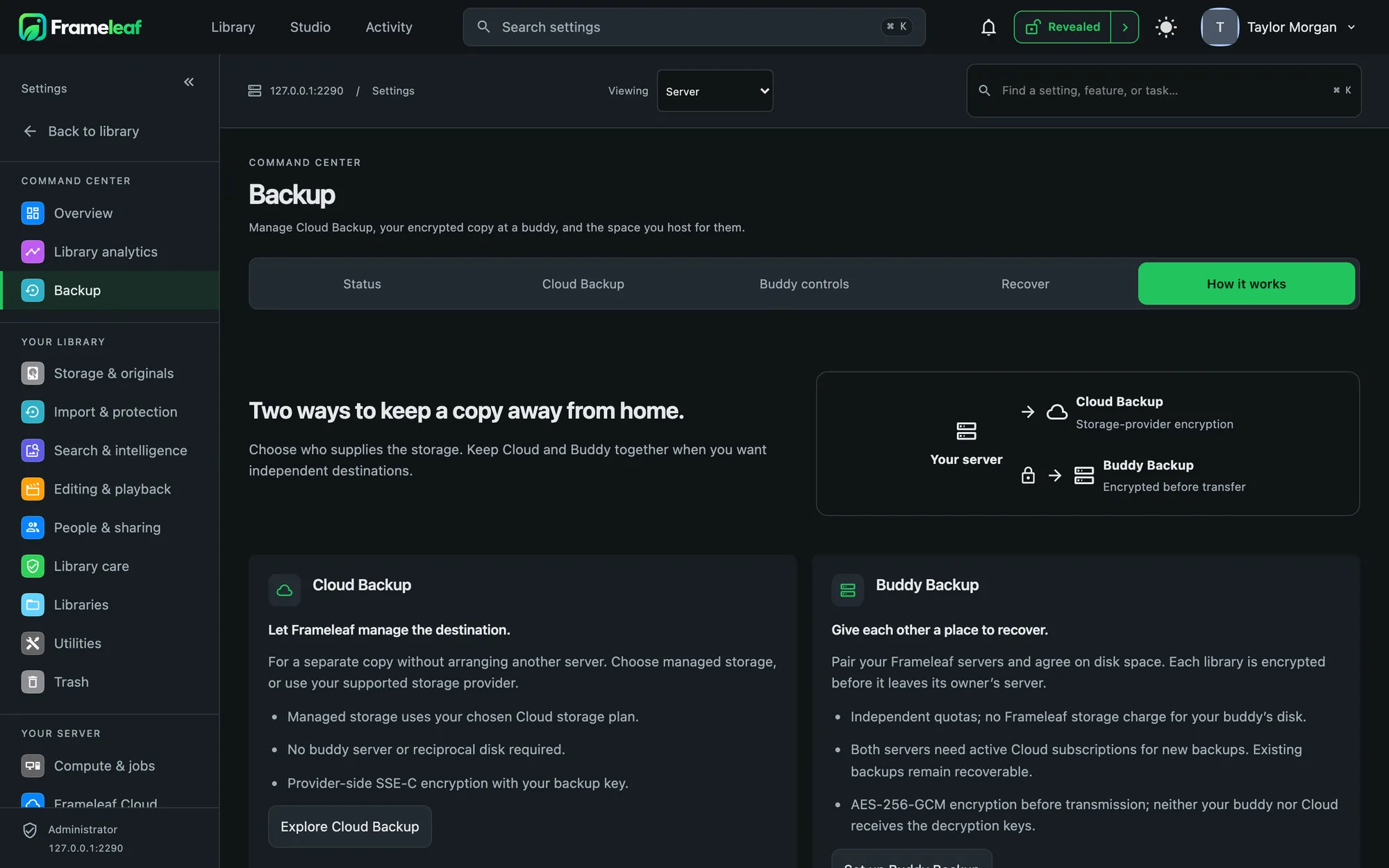Open the Library top menu
The height and width of the screenshot is (868, 1389).
(233, 27)
